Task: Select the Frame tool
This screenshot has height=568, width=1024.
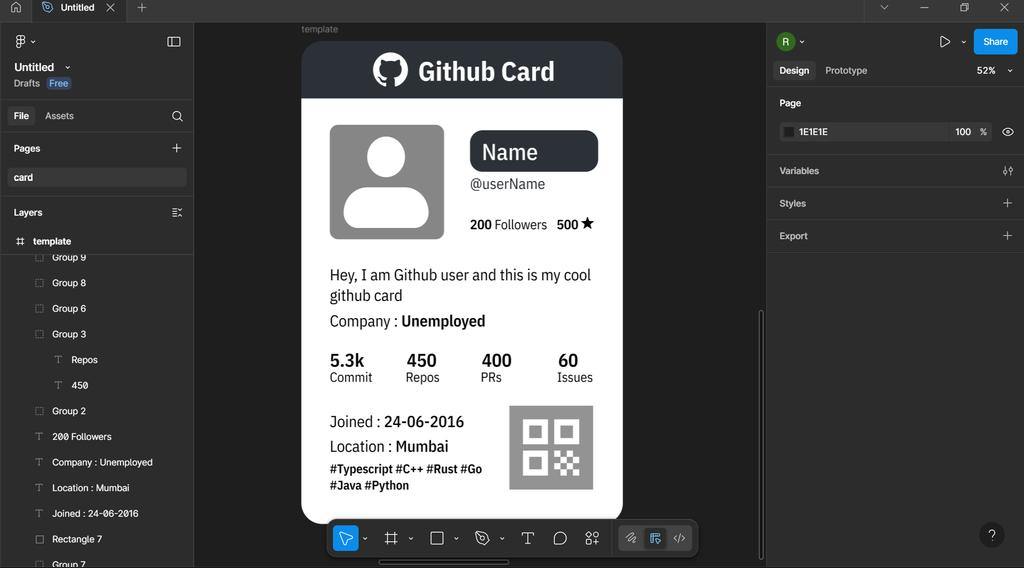Action: tap(391, 539)
